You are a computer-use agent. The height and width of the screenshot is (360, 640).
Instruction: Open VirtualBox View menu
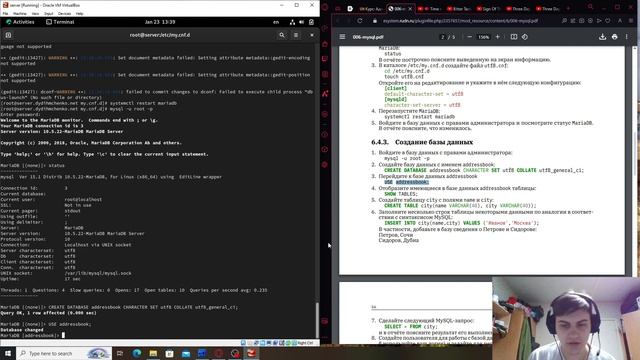[x=36, y=13]
